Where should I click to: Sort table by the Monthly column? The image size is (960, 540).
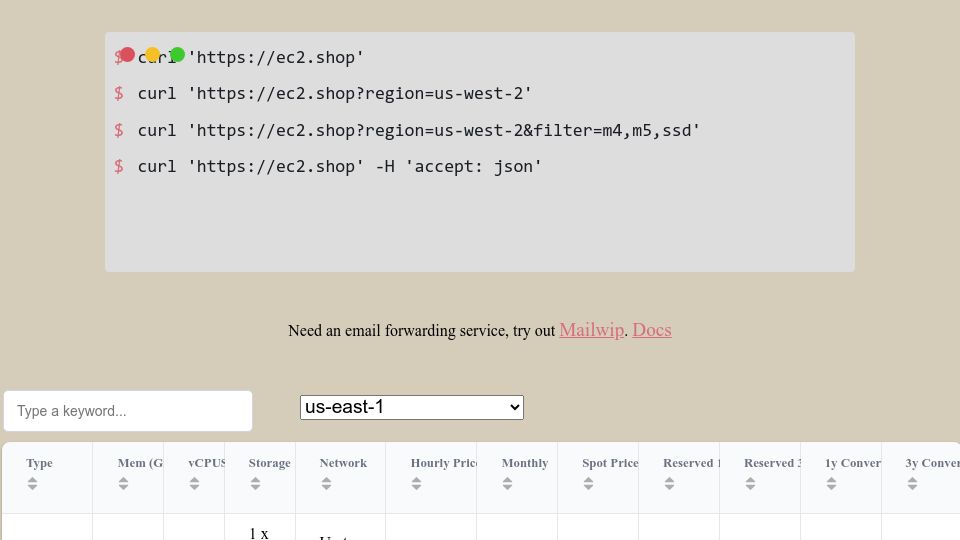click(x=507, y=484)
